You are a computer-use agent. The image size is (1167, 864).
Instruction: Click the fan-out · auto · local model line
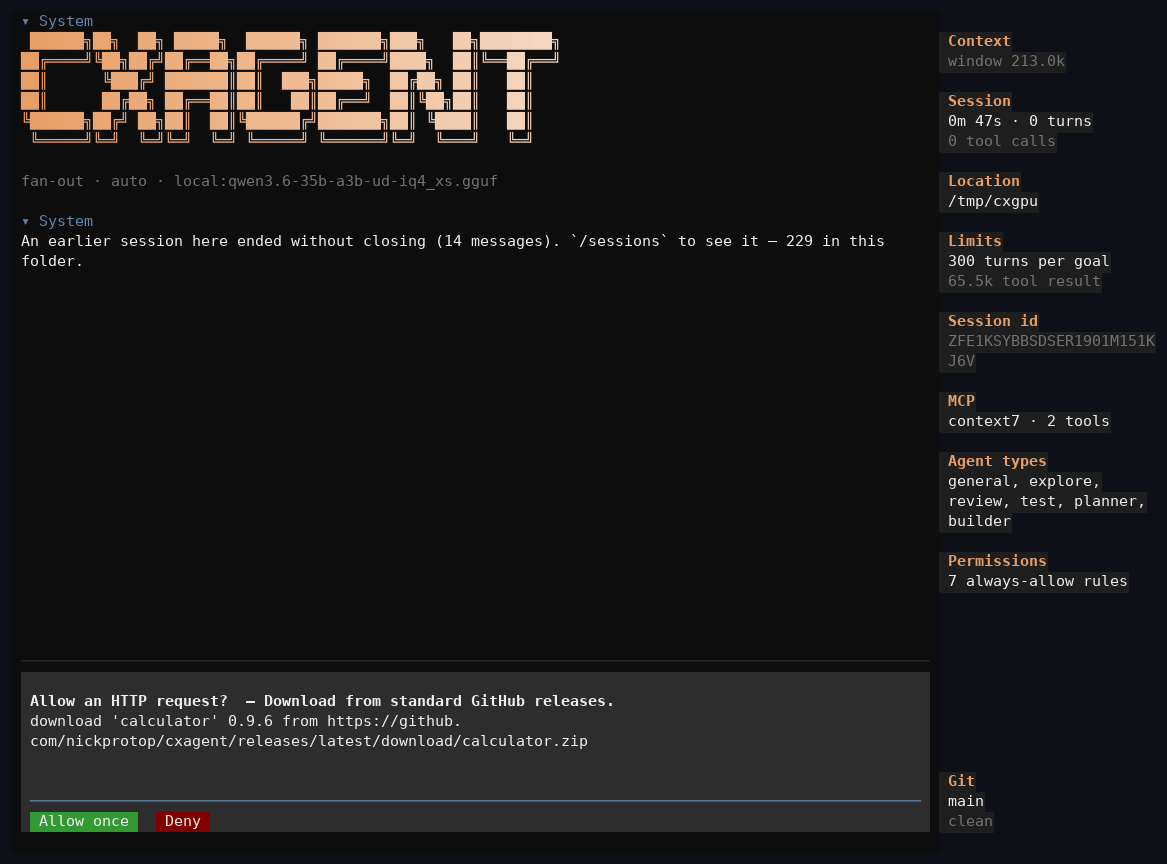coord(259,181)
